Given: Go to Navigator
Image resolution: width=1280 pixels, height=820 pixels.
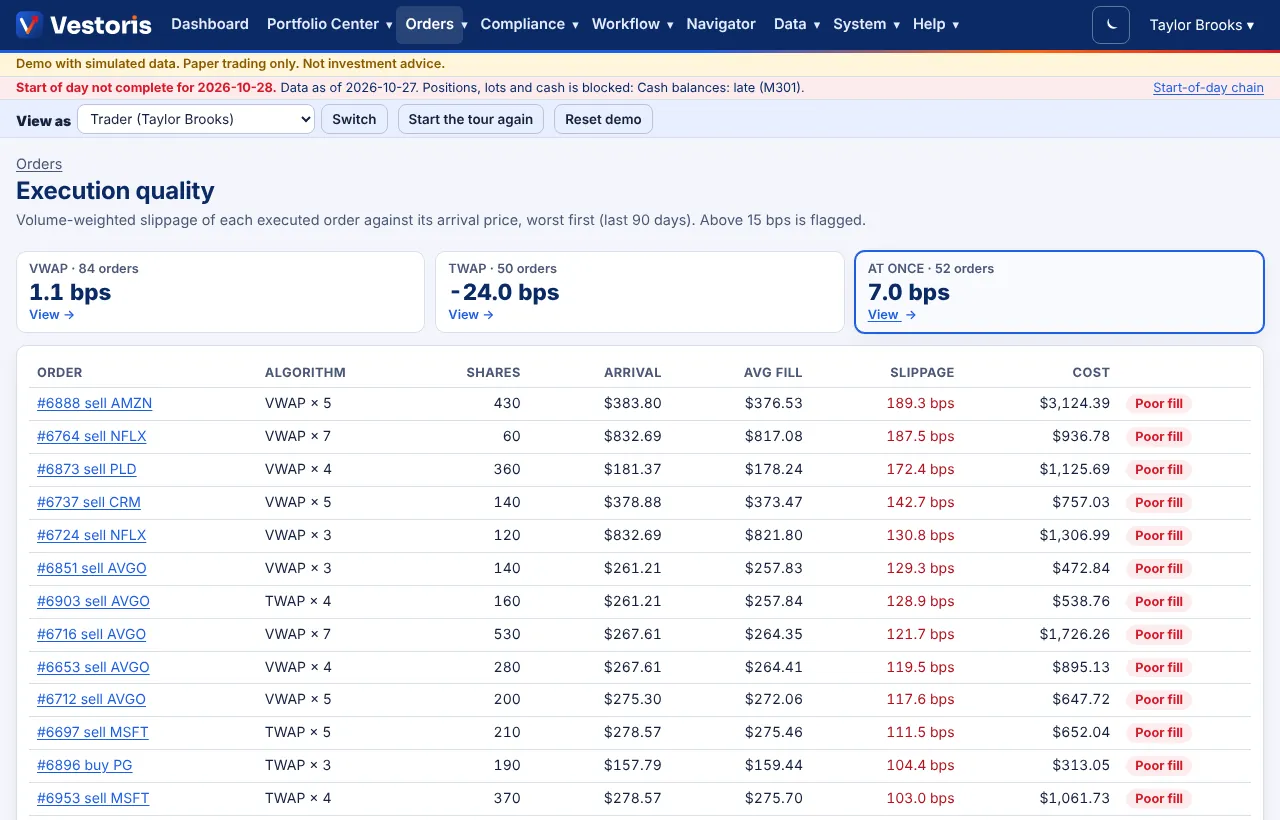Looking at the screenshot, I should (x=721, y=24).
